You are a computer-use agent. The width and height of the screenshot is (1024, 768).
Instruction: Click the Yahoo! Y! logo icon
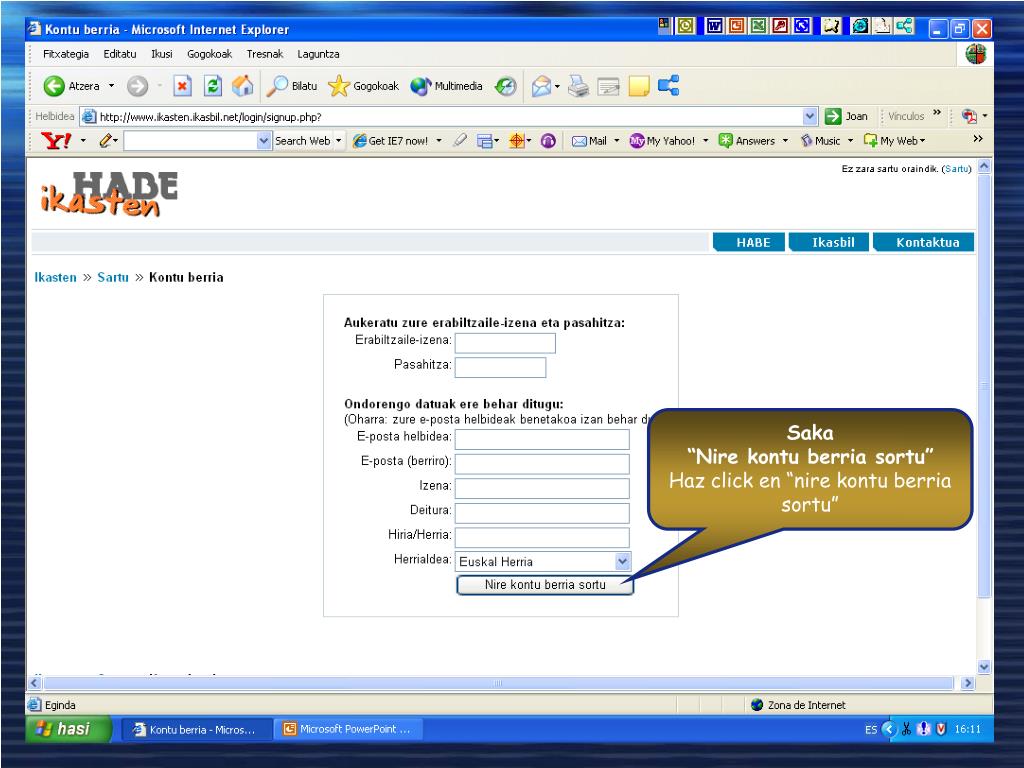pos(56,140)
